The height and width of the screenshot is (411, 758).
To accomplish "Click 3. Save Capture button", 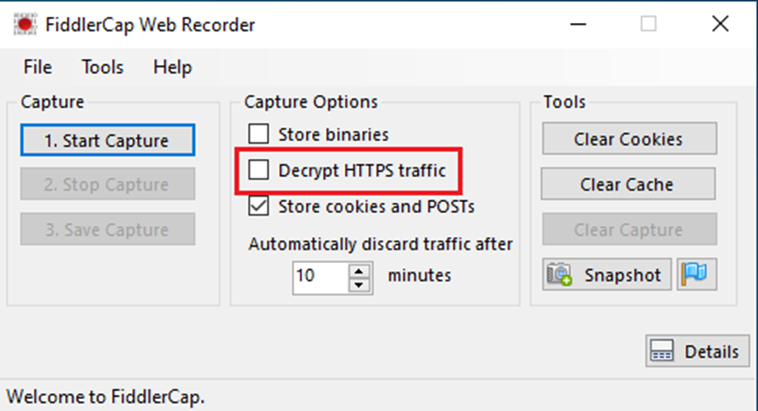I will pyautogui.click(x=108, y=229).
